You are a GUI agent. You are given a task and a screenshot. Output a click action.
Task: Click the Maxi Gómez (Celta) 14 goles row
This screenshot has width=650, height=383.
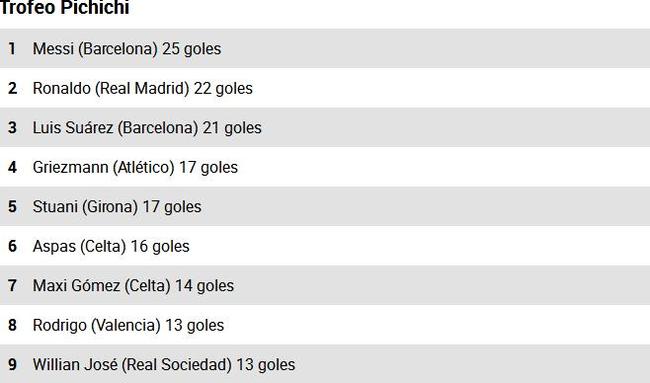pyautogui.click(x=325, y=285)
